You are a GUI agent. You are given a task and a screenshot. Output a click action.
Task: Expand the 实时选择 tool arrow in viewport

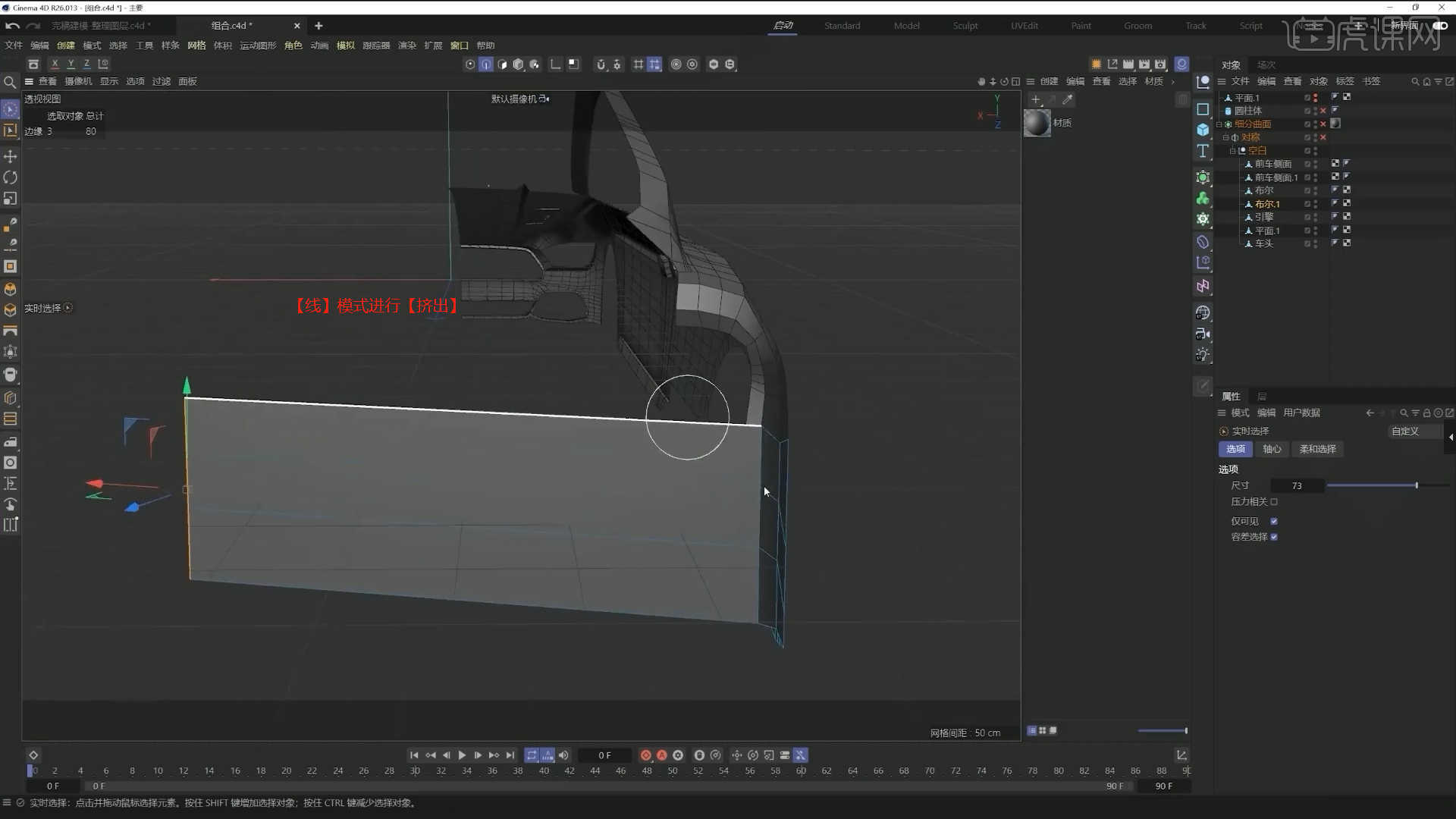[68, 308]
